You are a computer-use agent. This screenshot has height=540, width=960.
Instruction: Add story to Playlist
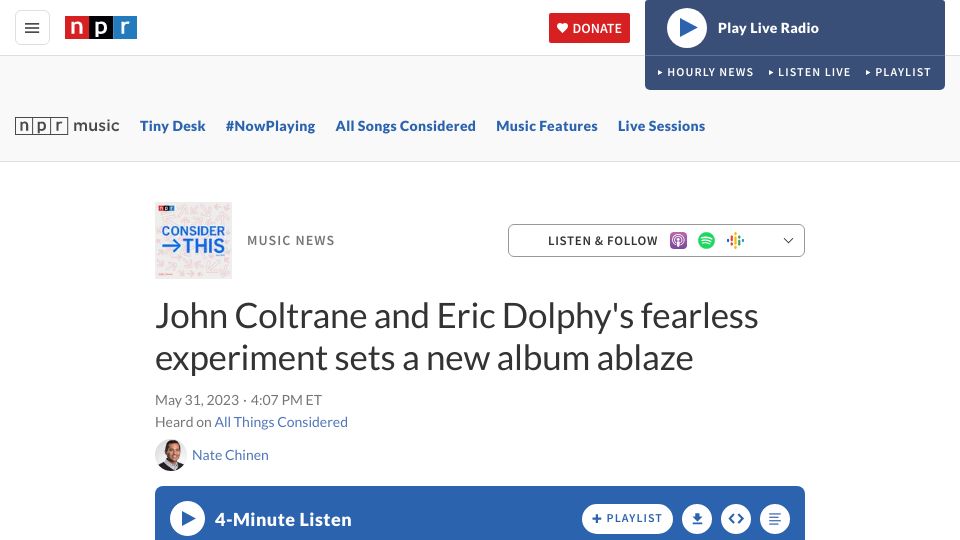628,519
